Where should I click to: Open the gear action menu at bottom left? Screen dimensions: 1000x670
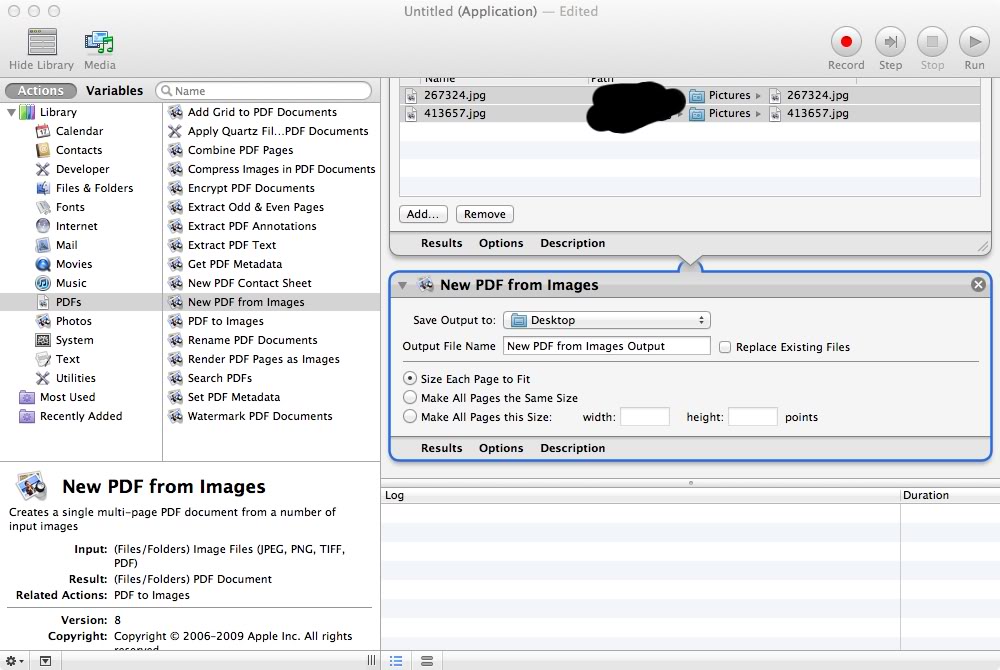point(14,661)
